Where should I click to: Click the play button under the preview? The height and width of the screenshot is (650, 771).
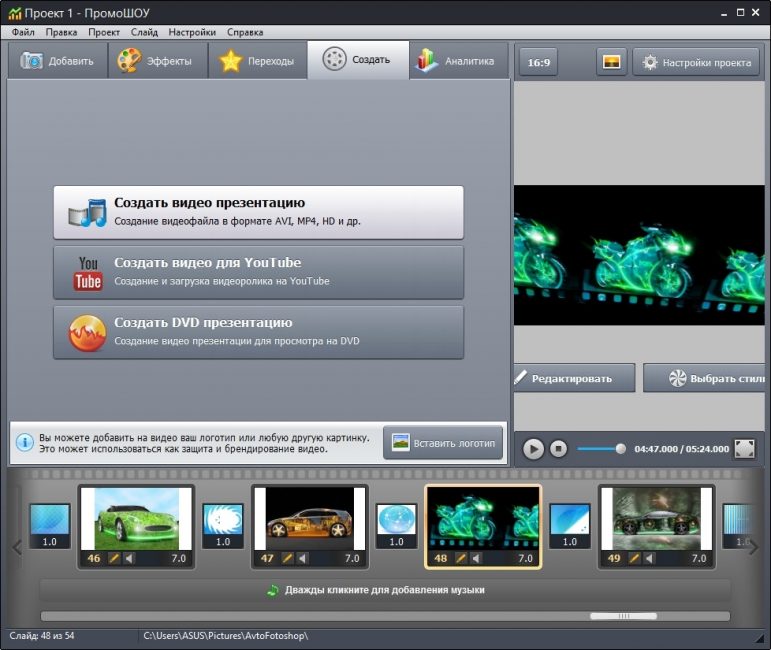[533, 448]
